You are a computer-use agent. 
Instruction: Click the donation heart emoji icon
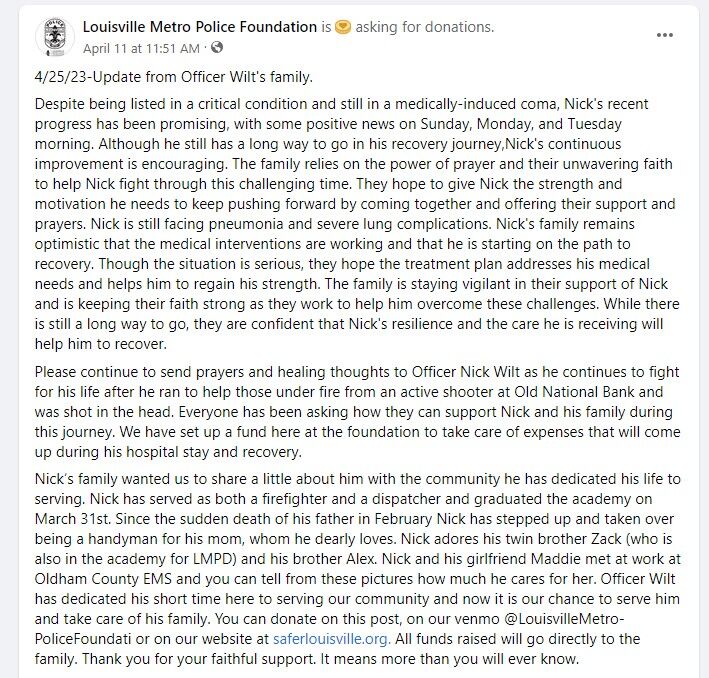343,26
